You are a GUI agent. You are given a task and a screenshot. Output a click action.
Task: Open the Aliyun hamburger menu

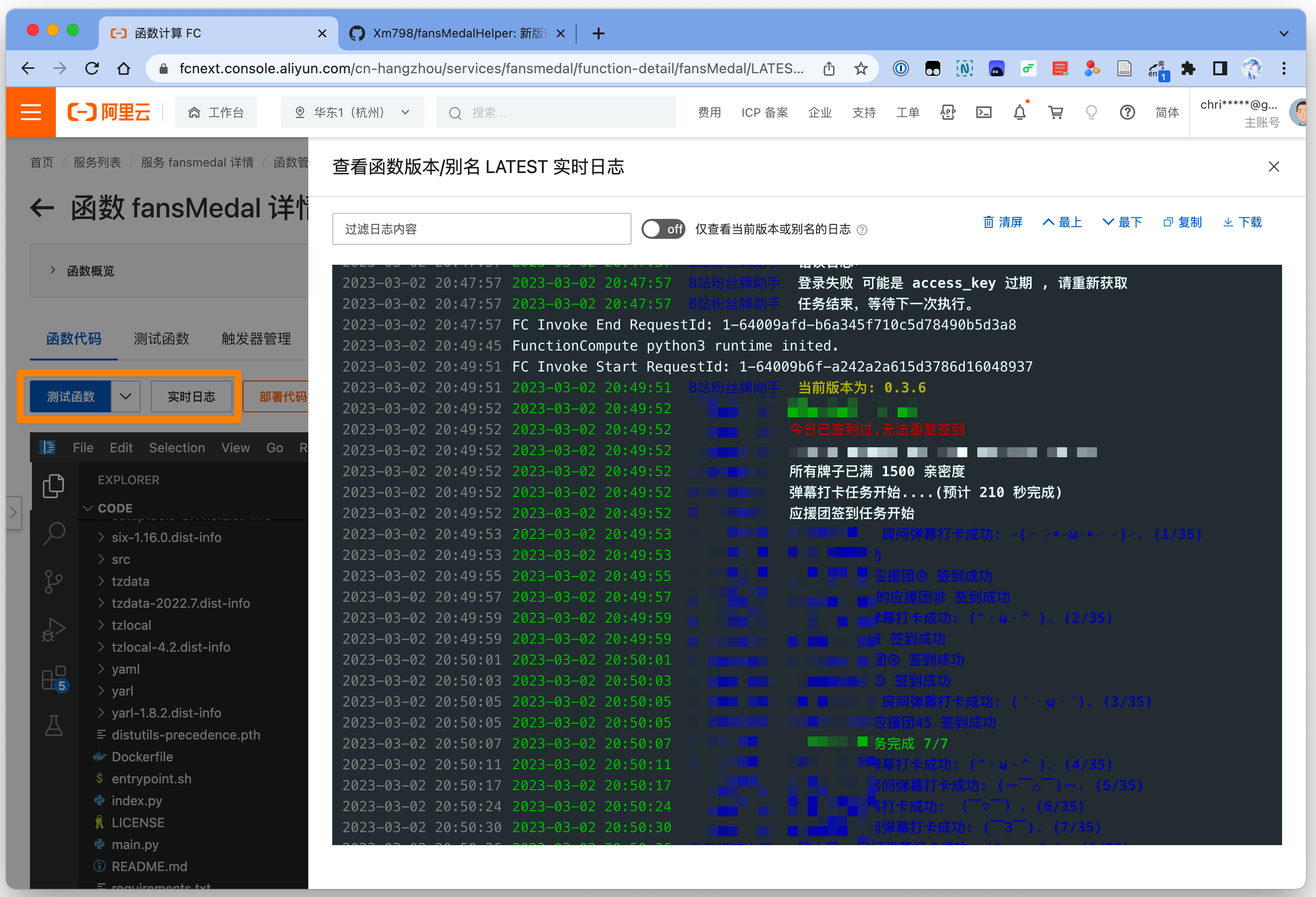(30, 112)
